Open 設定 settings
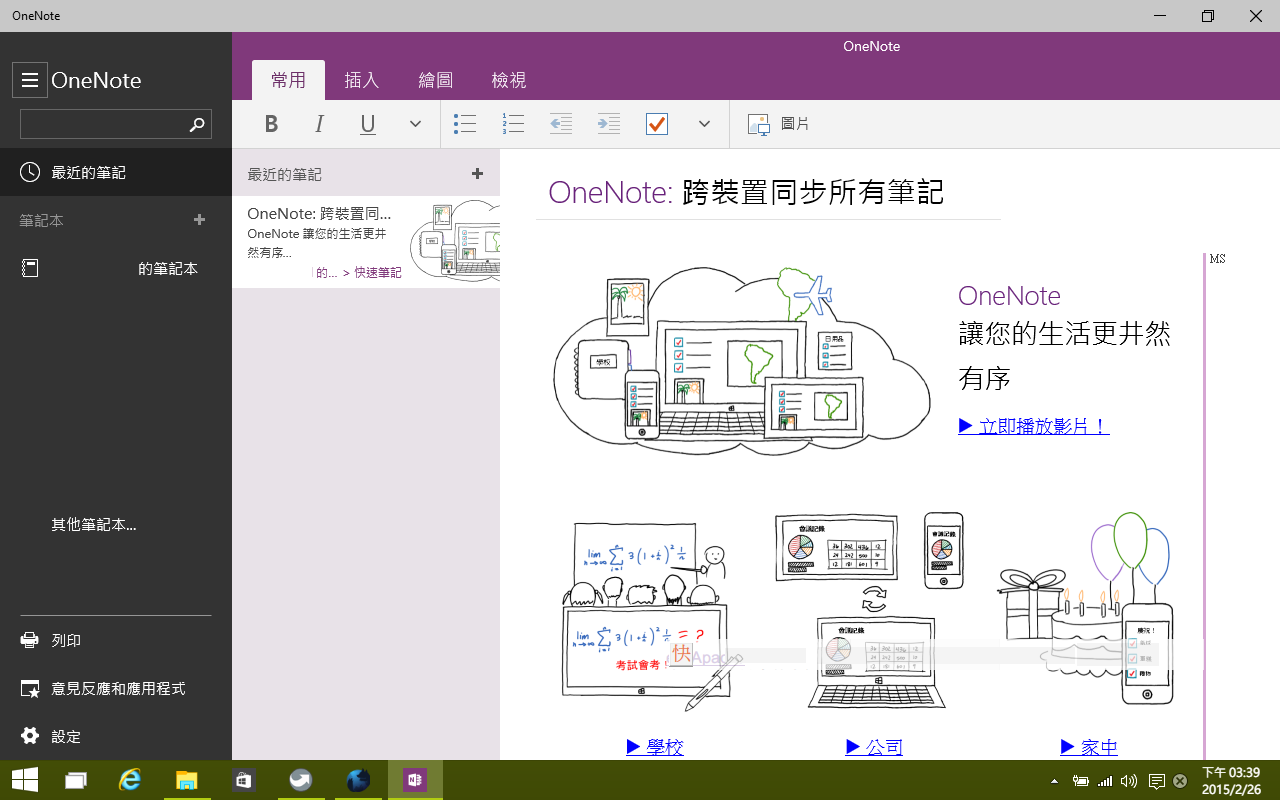The height and width of the screenshot is (800, 1280). 116,736
